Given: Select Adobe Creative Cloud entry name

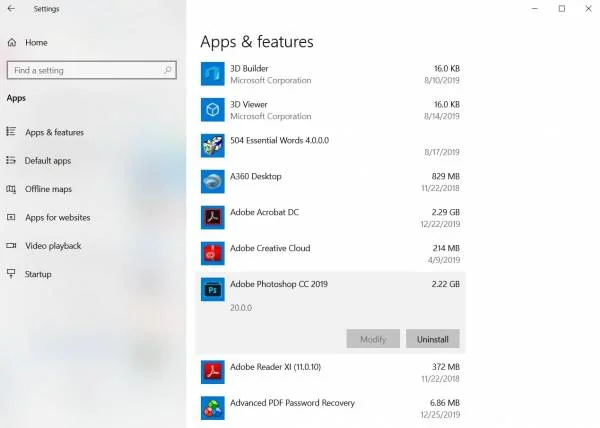Looking at the screenshot, I should pyautogui.click(x=270, y=248).
